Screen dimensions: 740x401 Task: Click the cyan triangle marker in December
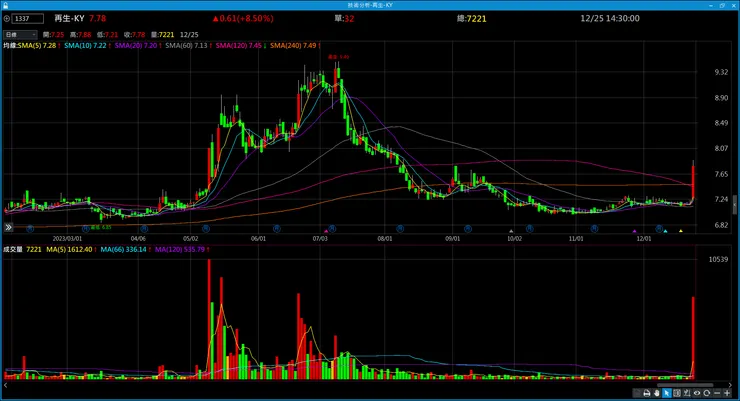pos(665,231)
